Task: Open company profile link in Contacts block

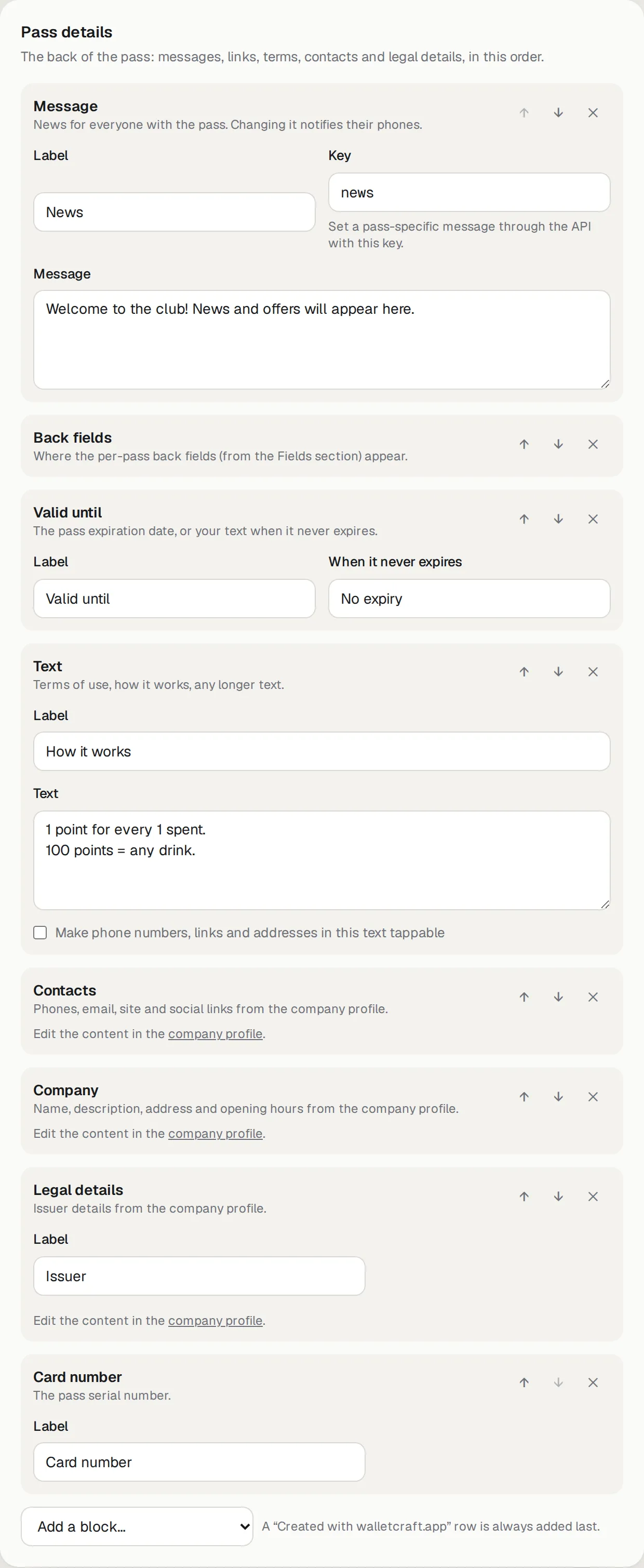Action: pos(216,1034)
